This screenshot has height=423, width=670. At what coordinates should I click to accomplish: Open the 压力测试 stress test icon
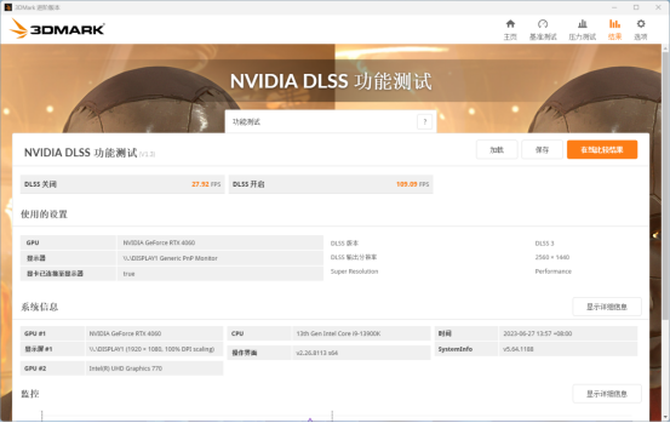click(581, 29)
